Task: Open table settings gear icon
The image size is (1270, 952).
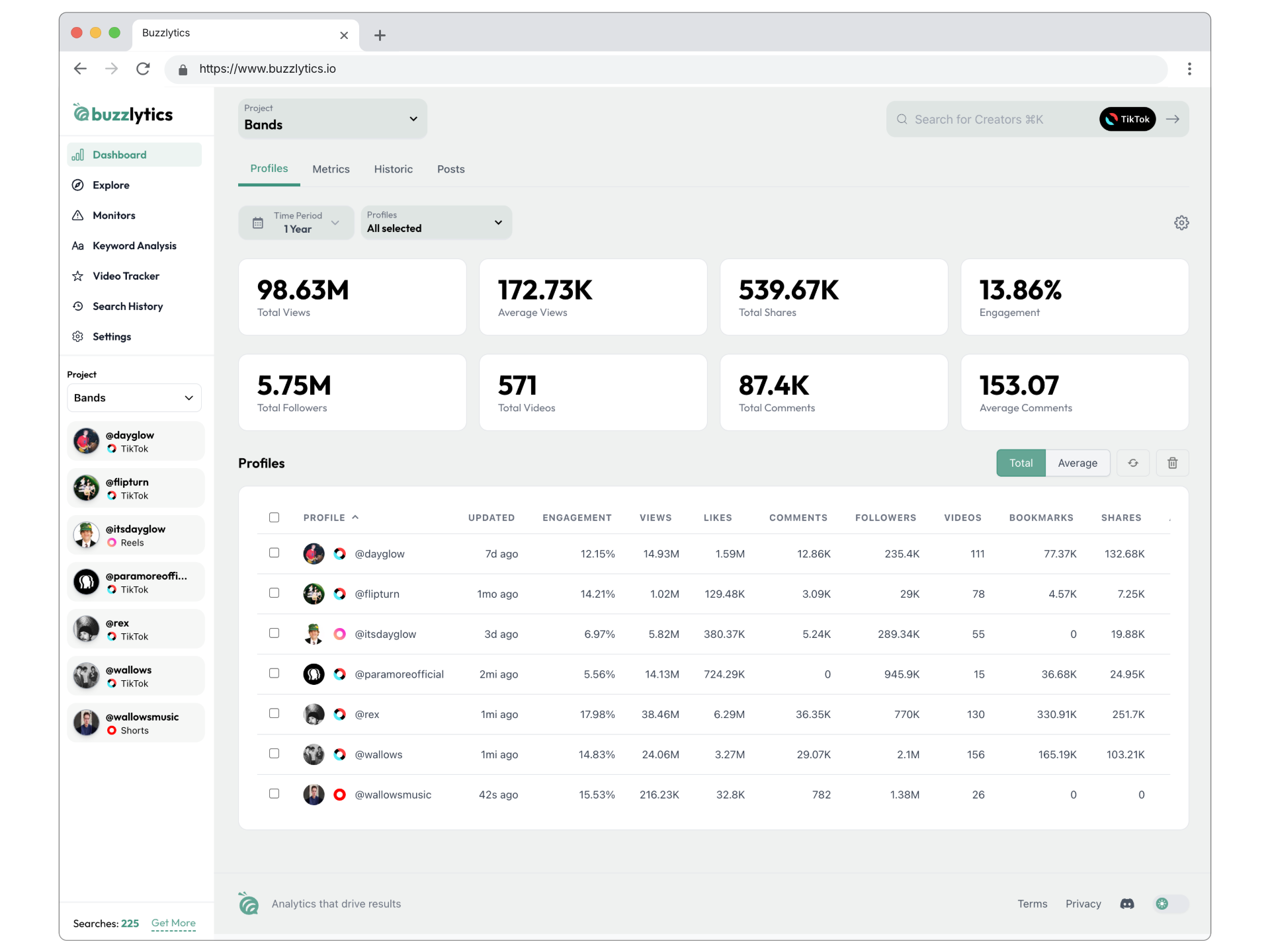Action: point(1181,223)
